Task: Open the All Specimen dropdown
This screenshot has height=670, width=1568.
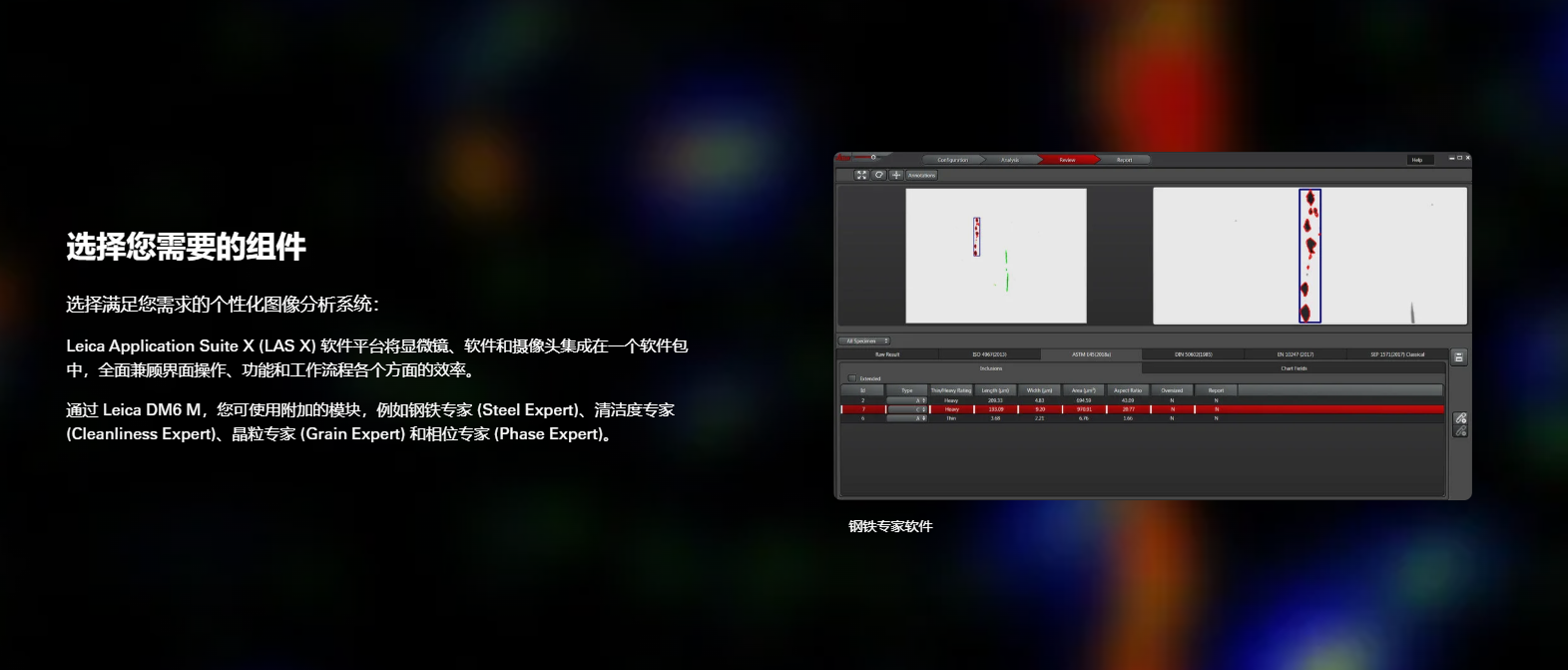Action: tap(863, 340)
